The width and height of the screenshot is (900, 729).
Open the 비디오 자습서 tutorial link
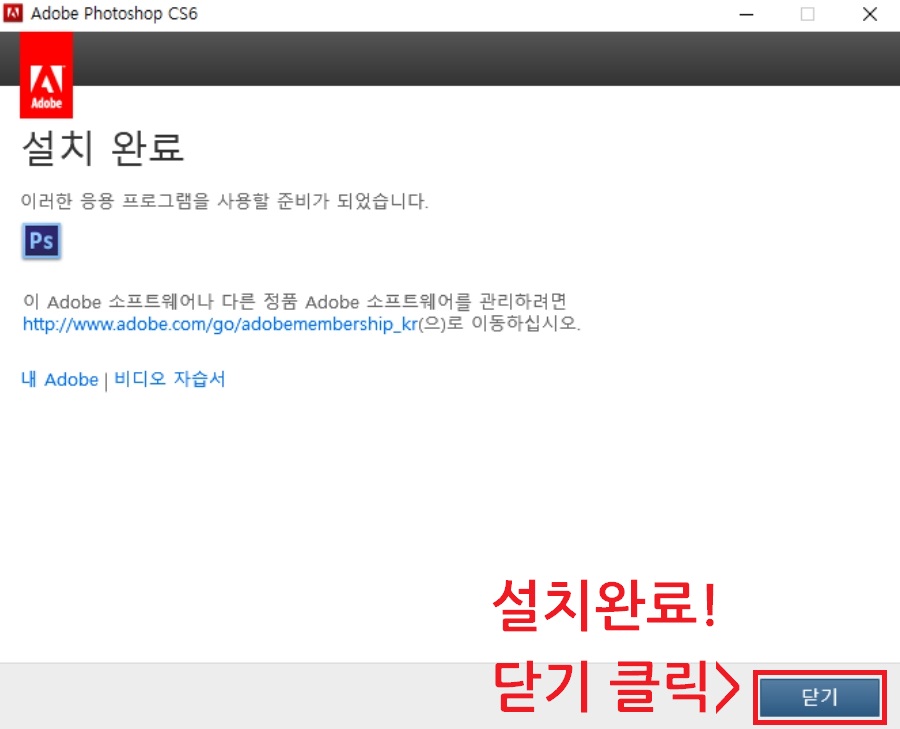[169, 379]
